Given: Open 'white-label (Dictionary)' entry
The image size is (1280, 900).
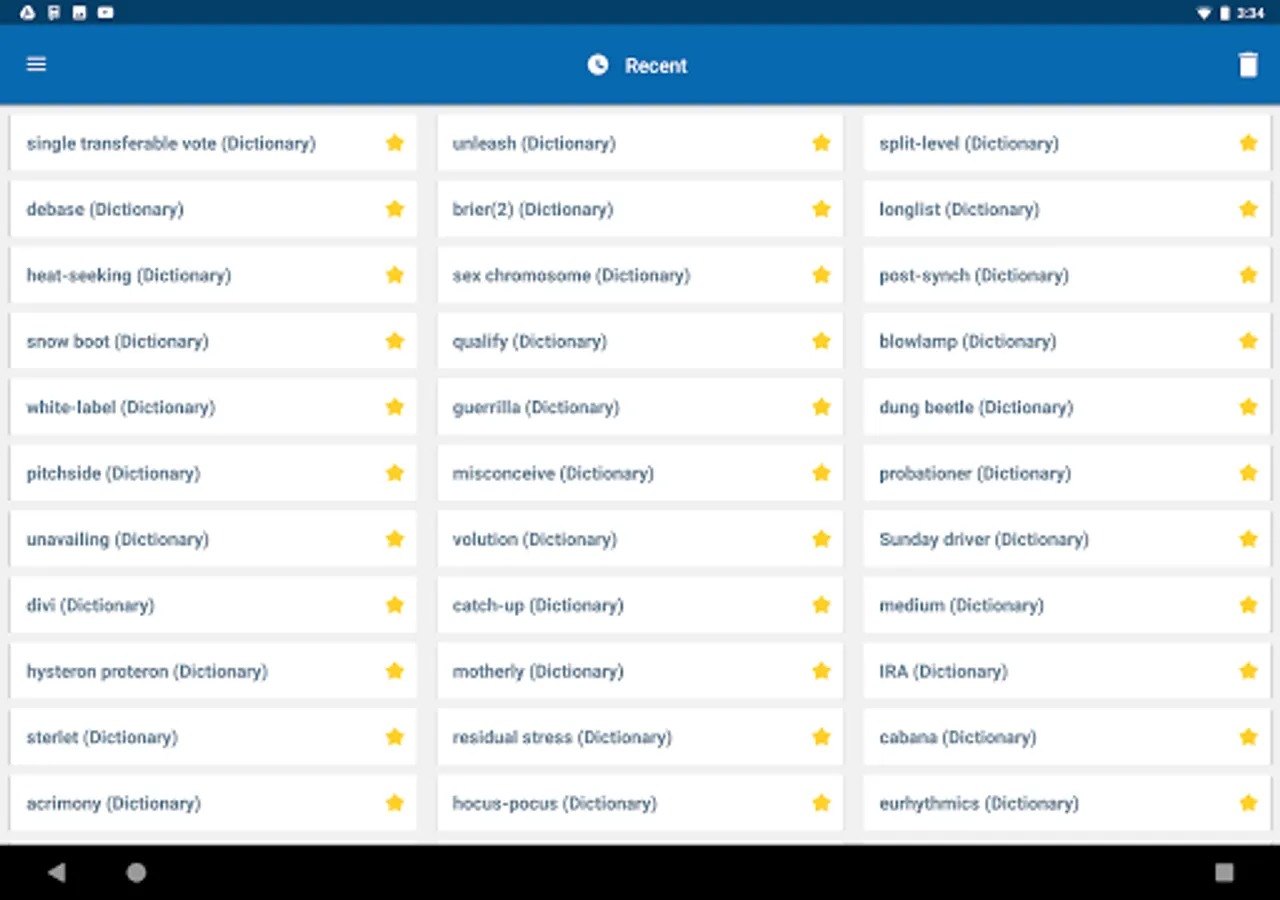Looking at the screenshot, I should coord(213,407).
